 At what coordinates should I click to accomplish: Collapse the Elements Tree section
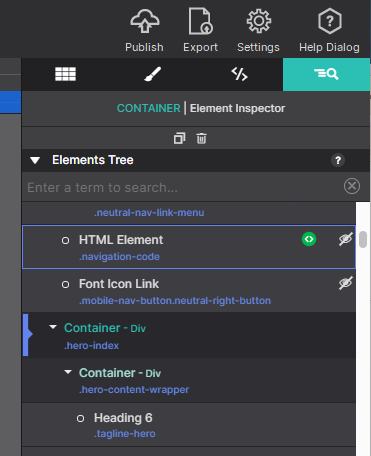(35, 160)
